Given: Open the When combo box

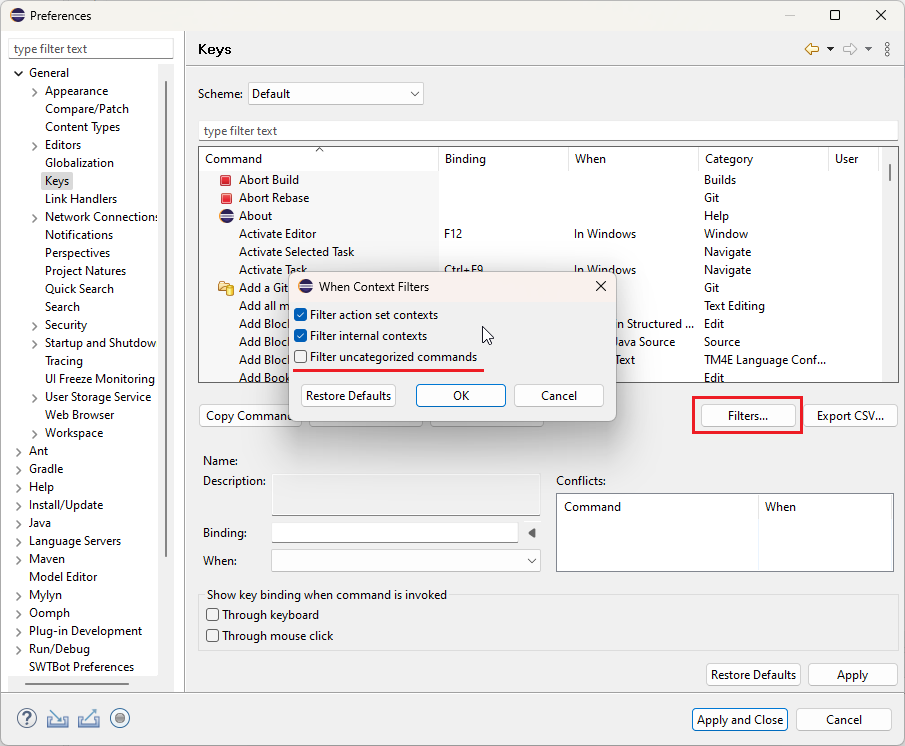Looking at the screenshot, I should 406,561.
